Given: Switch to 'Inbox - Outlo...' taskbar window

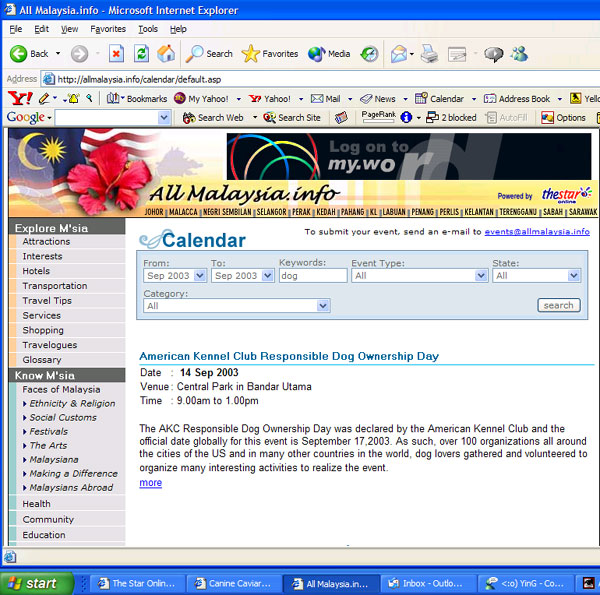Looking at the screenshot, I should tap(427, 584).
